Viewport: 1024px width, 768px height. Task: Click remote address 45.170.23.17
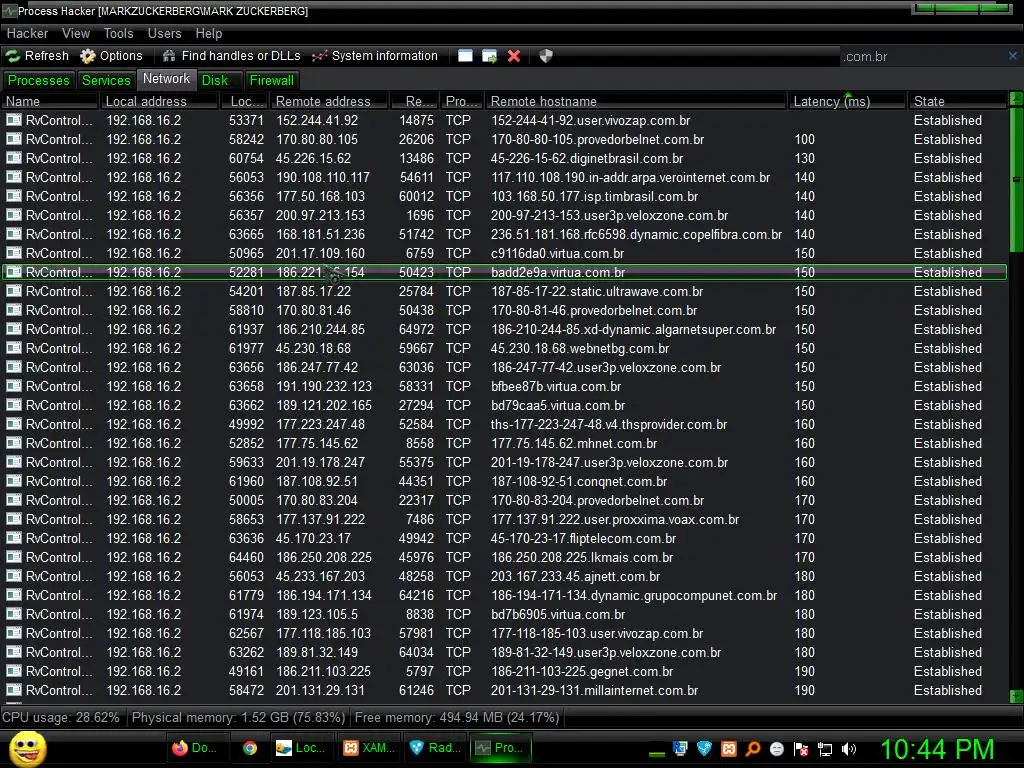[x=313, y=538]
